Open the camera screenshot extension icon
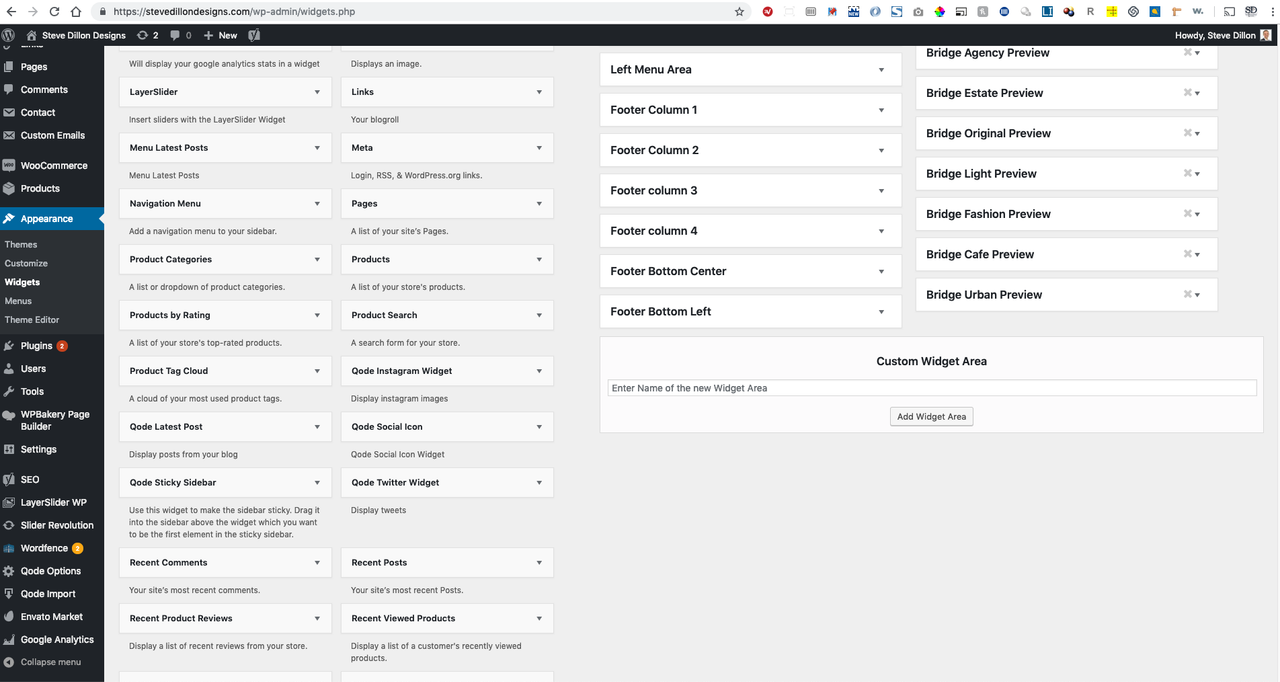 tap(917, 12)
